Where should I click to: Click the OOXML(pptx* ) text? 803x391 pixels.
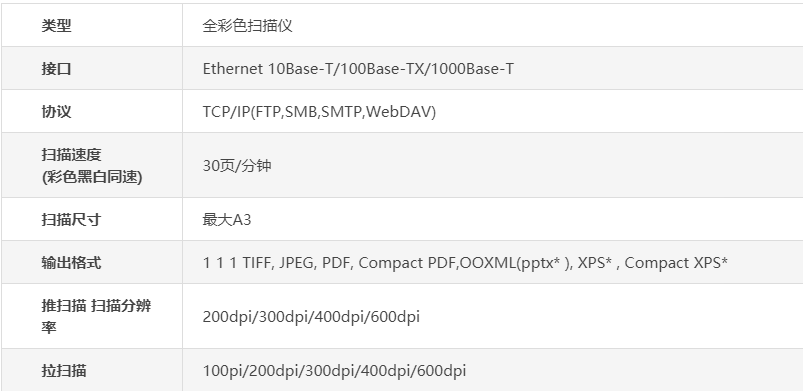click(516, 263)
